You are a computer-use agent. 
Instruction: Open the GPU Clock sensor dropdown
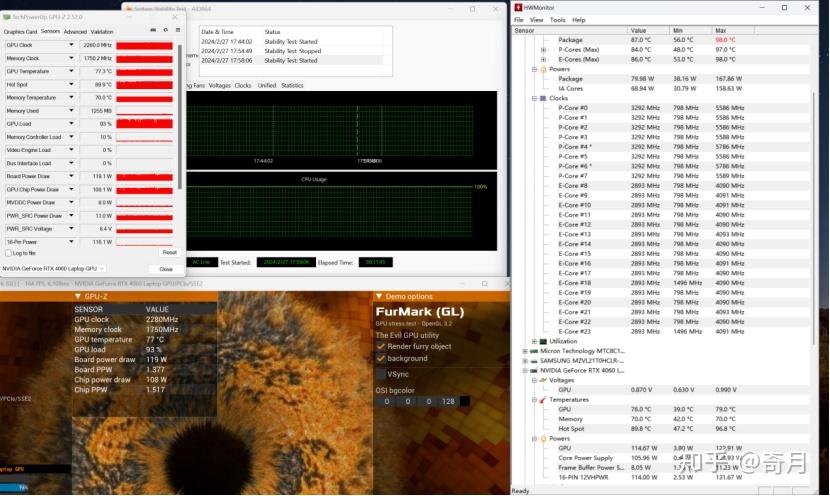click(x=71, y=45)
